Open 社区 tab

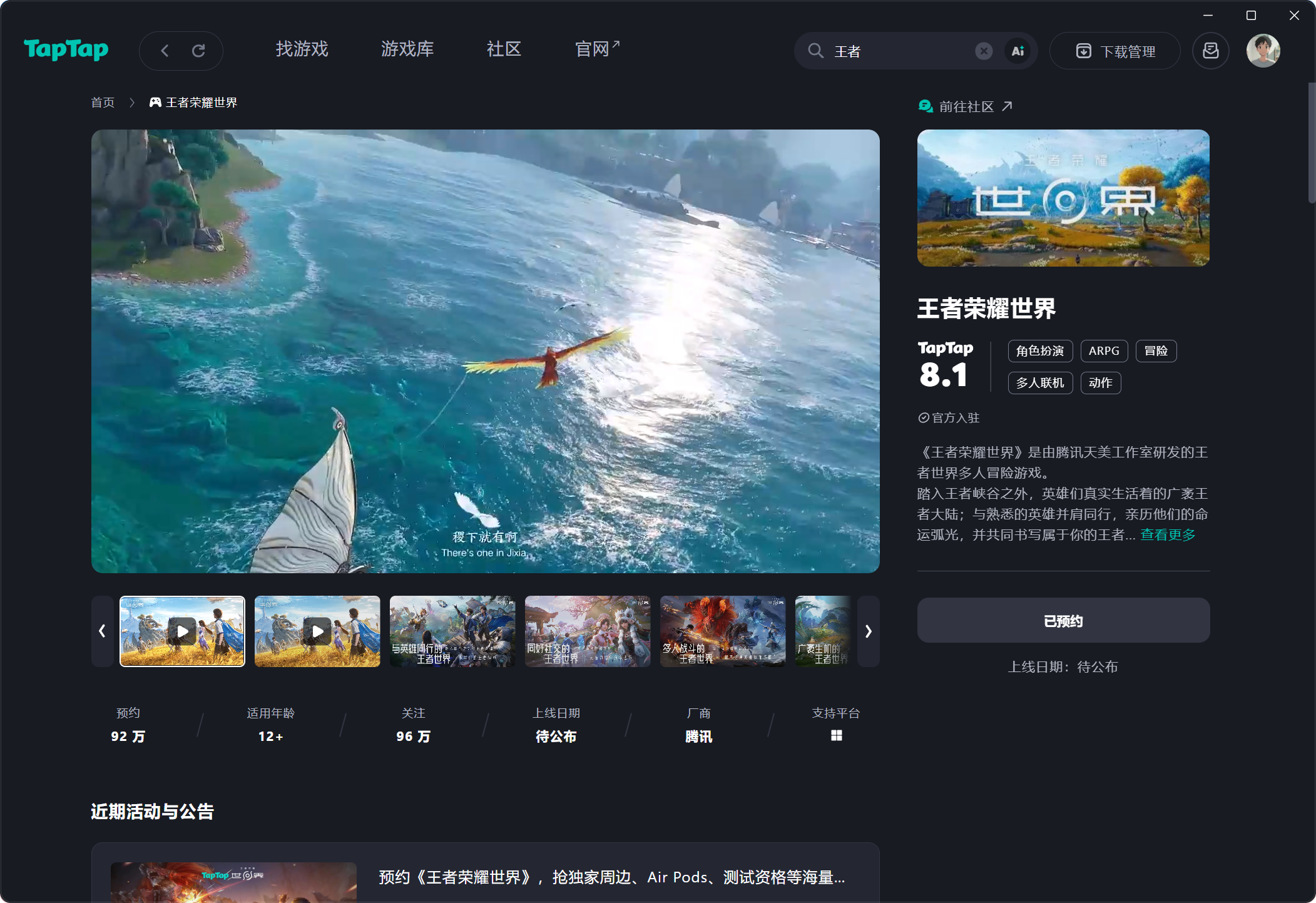[504, 49]
